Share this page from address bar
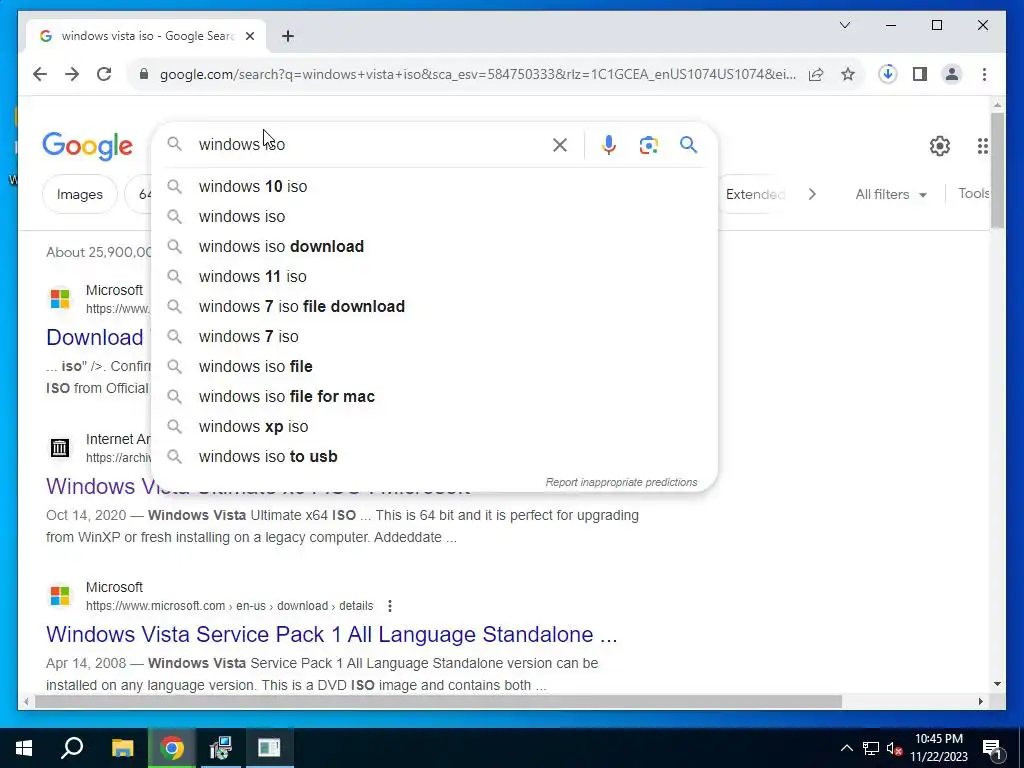The height and width of the screenshot is (768, 1024). click(816, 74)
